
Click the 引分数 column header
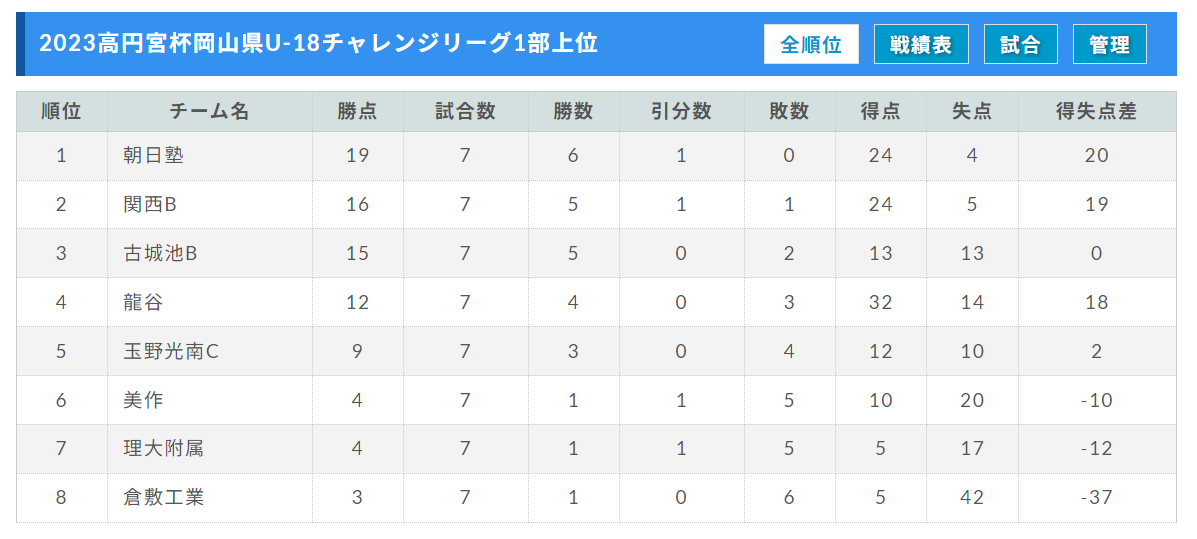[x=681, y=111]
